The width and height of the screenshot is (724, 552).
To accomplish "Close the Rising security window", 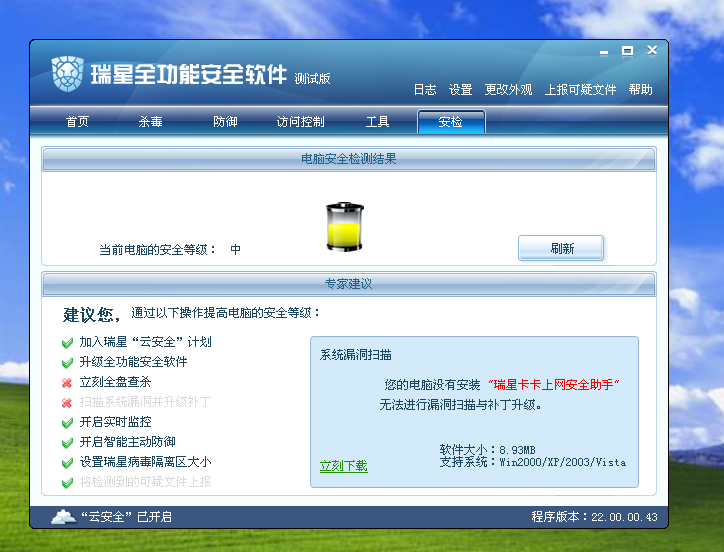I will point(652,50).
